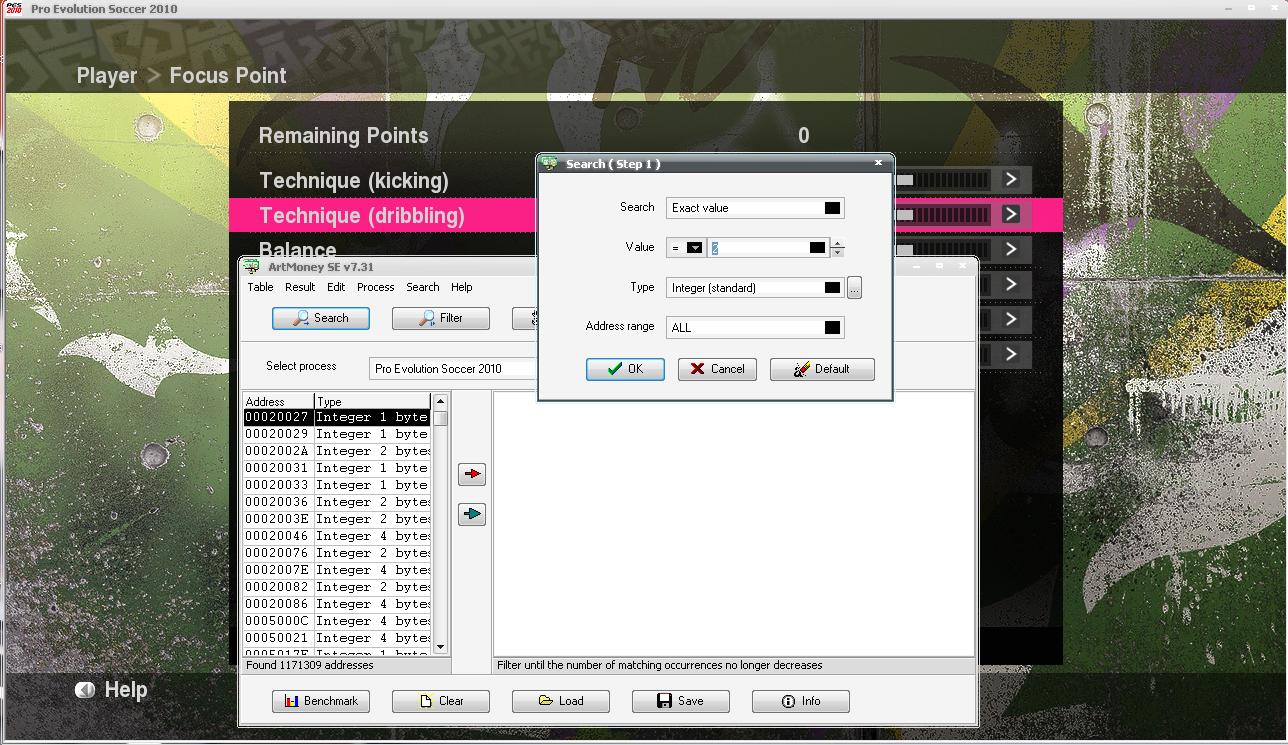Select address row 00020082
The width and height of the screenshot is (1288, 745).
click(337, 587)
